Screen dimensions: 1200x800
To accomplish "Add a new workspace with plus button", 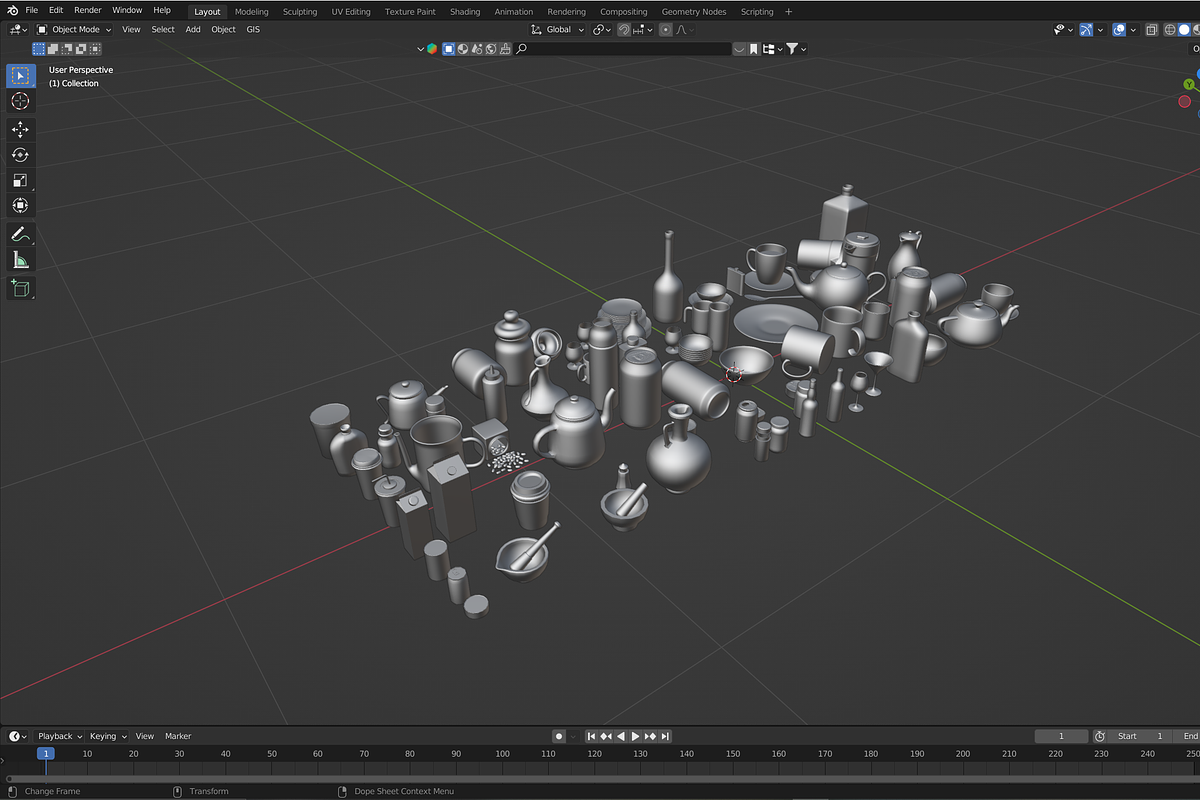I will pyautogui.click(x=789, y=12).
